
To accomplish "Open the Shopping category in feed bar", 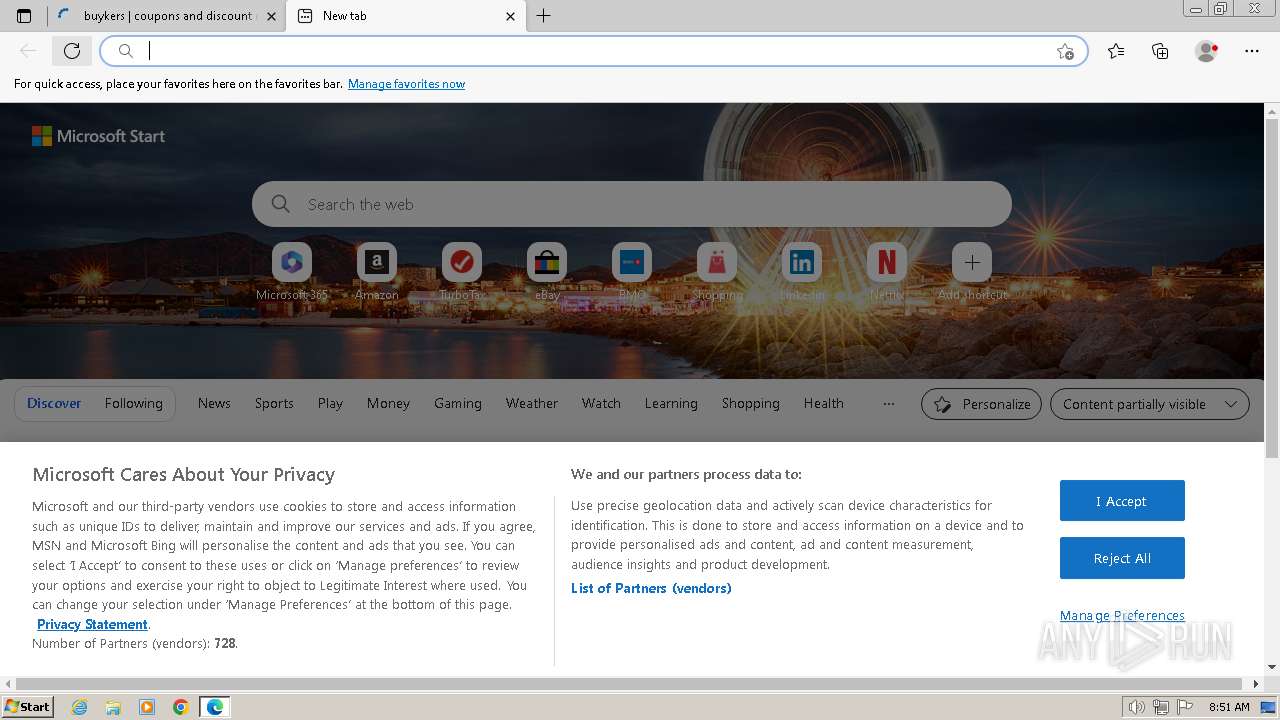I will pos(751,404).
